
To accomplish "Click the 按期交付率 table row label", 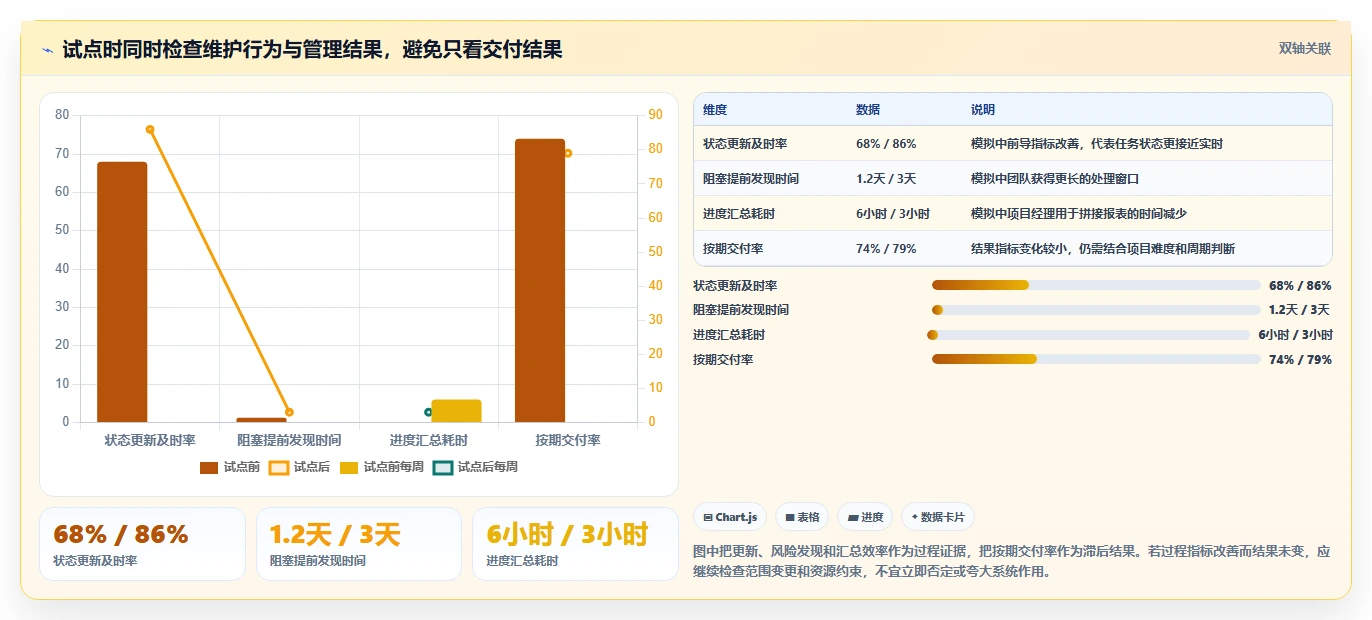I will [733, 249].
